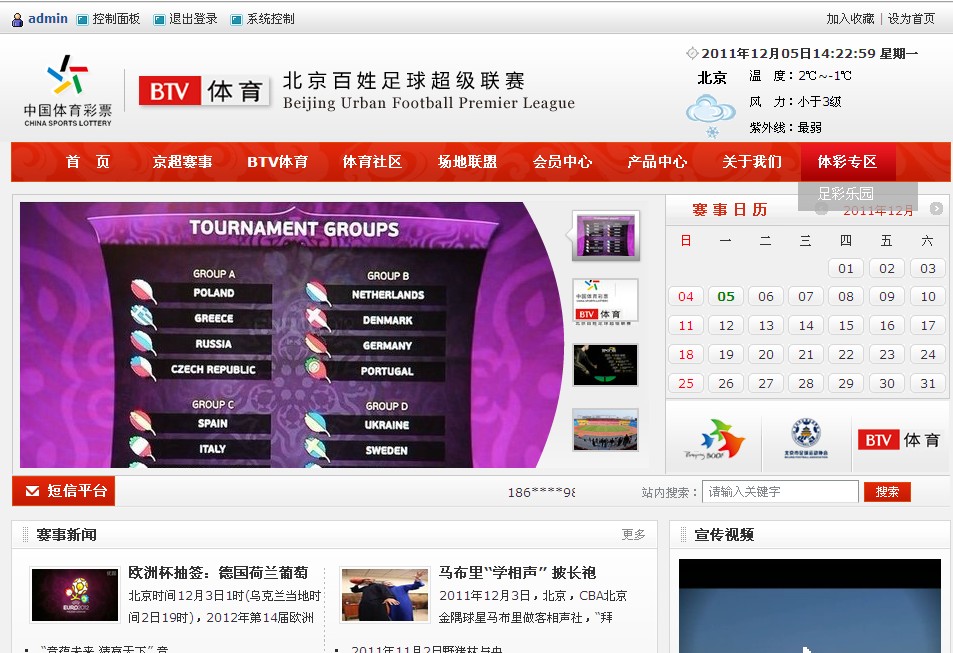
Task: Click the Beijing football association emblem
Action: pos(806,437)
